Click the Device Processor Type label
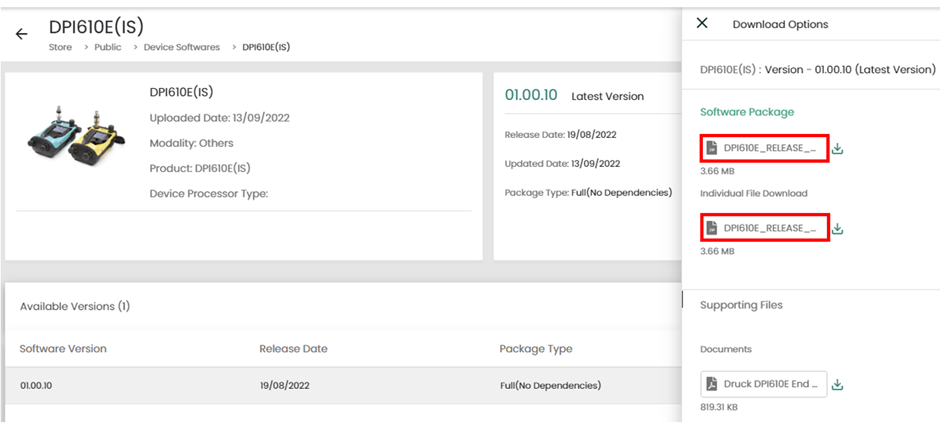This screenshot has height=426, width=940. 209,194
